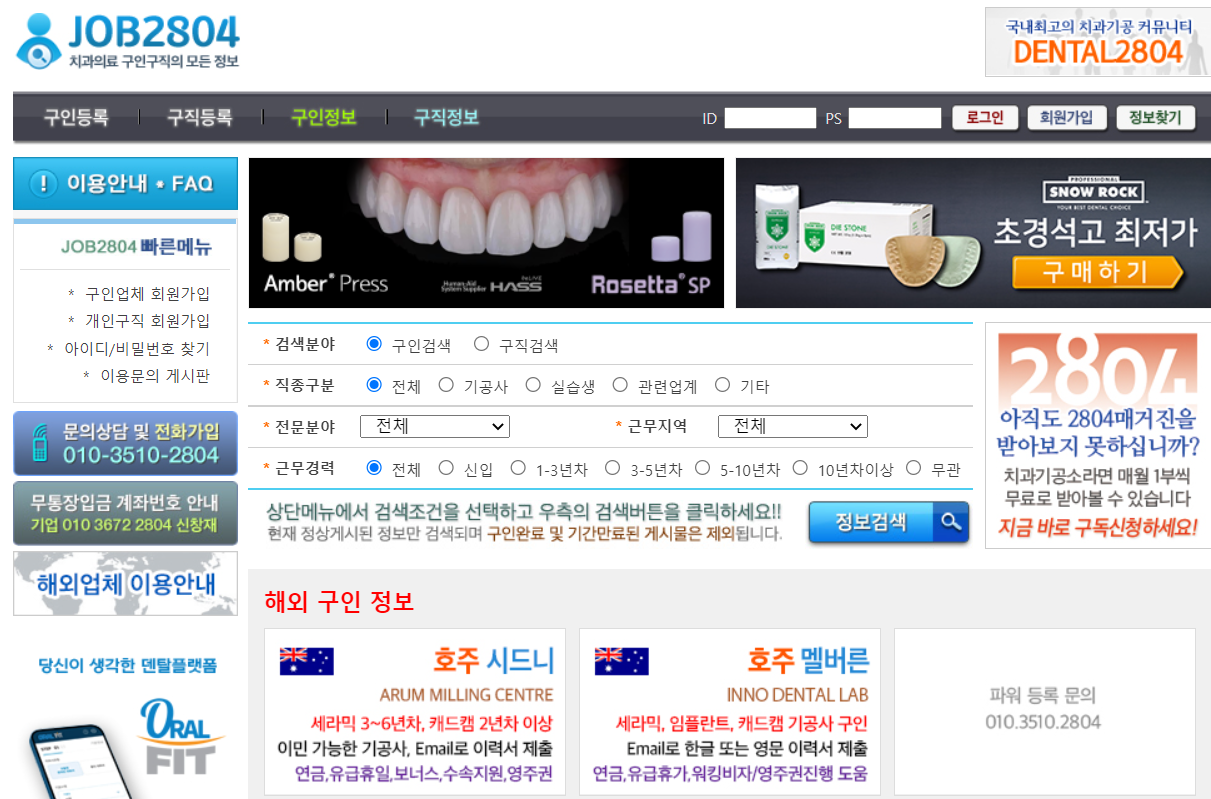The image size is (1211, 799).
Task: Click the 무통장입금 계좌번호 안내 banner
Action: (x=125, y=513)
